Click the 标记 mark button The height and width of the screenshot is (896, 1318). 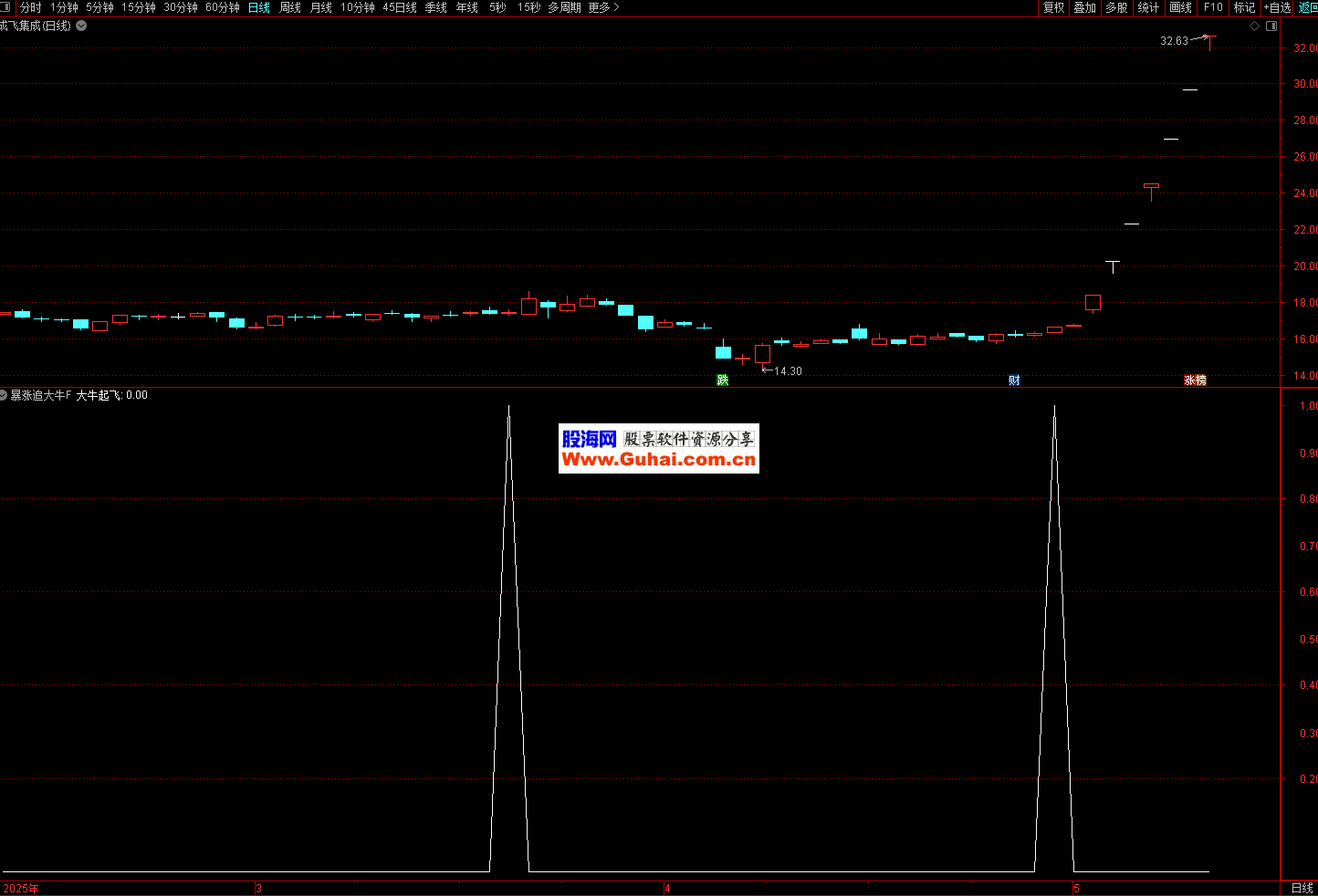(1244, 7)
